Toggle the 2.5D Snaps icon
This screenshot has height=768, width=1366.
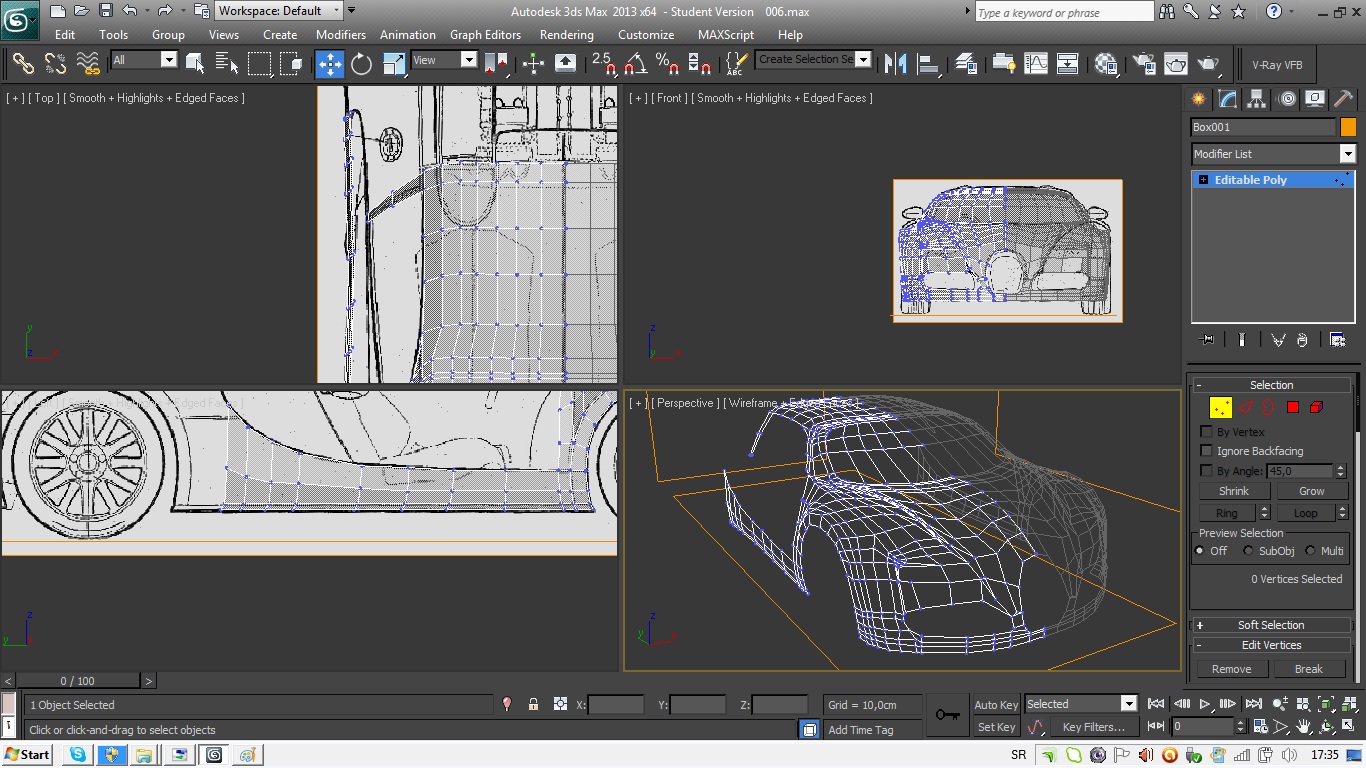604,64
